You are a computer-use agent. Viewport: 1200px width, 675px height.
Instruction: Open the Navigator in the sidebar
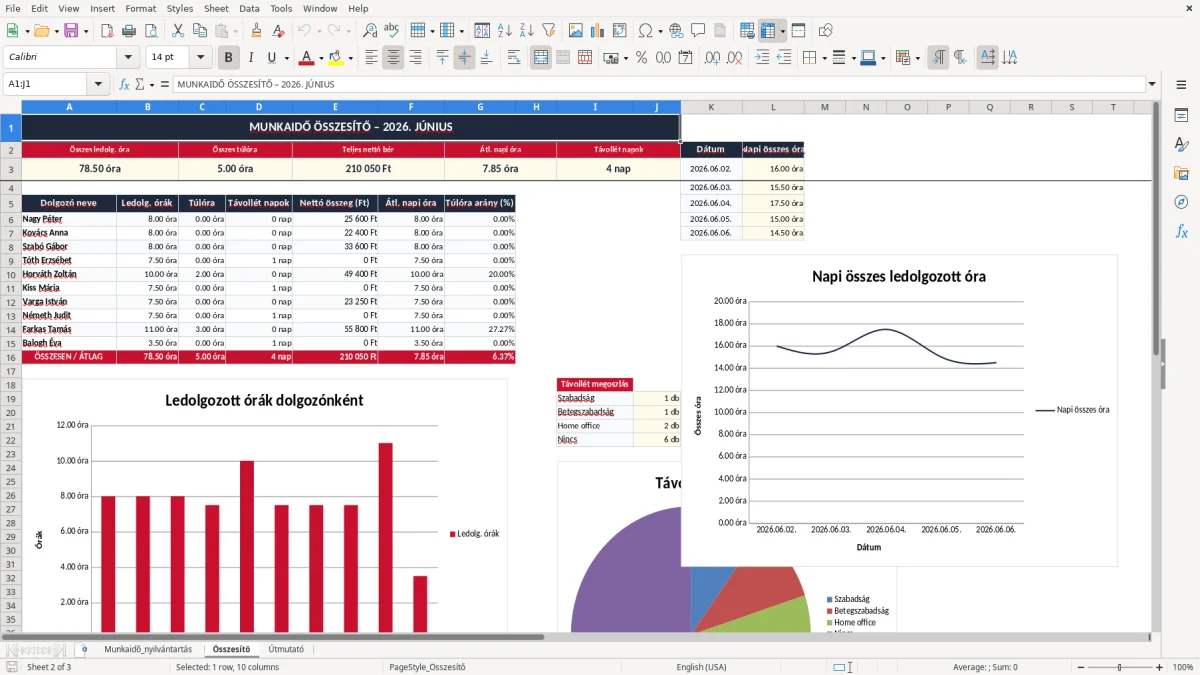click(x=1181, y=202)
